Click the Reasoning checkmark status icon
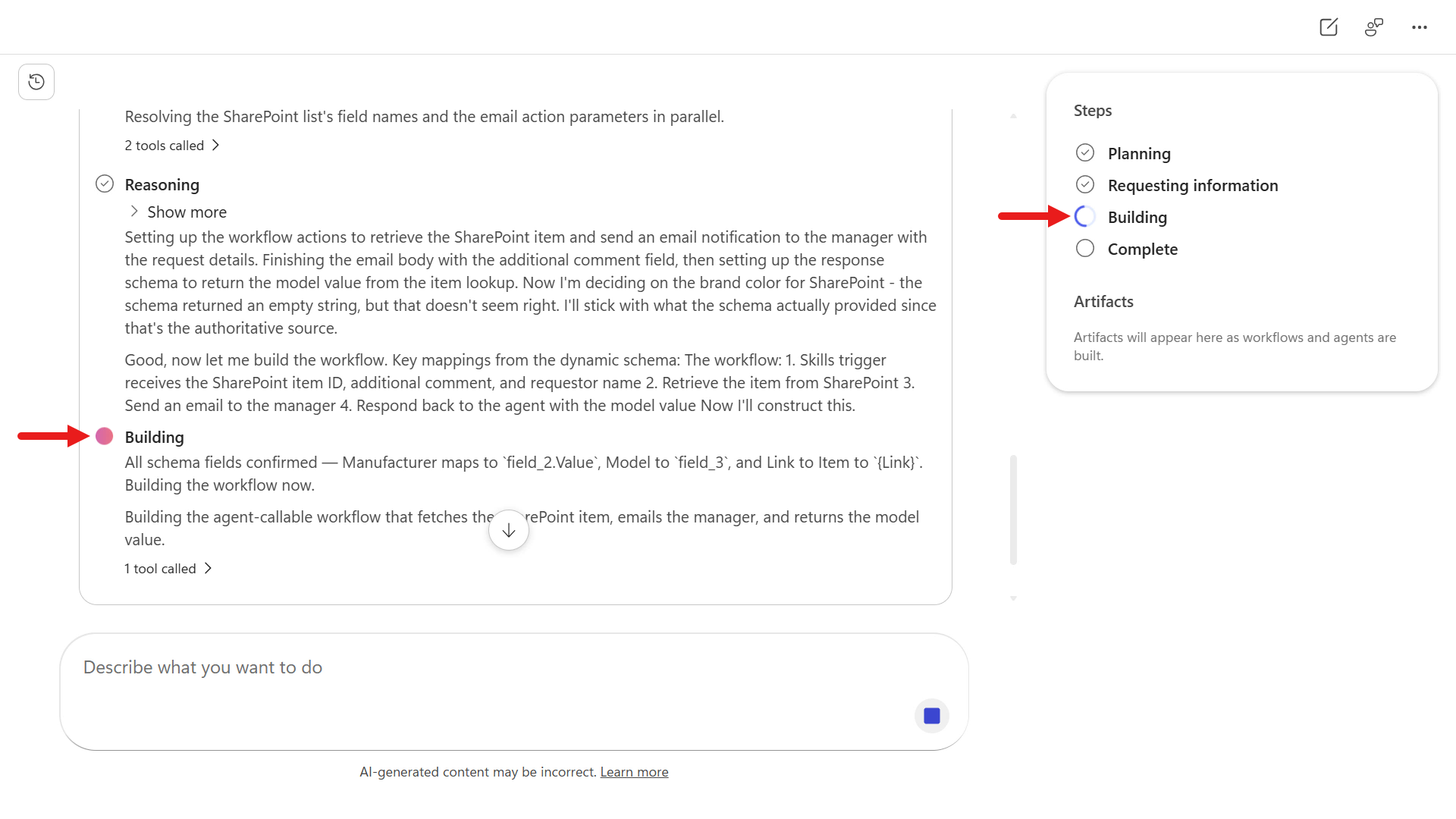 coord(105,184)
